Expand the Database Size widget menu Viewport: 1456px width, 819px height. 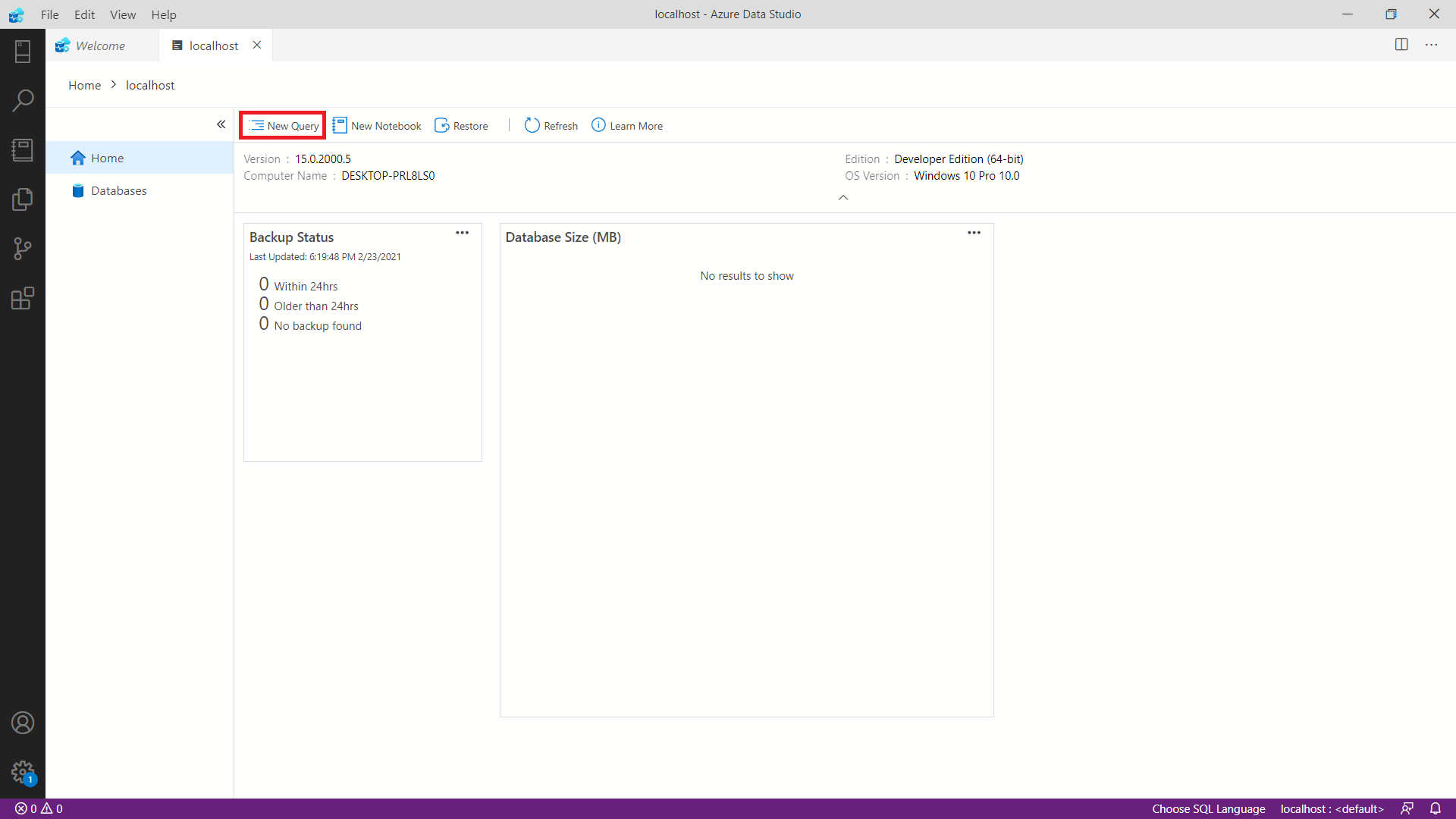974,233
